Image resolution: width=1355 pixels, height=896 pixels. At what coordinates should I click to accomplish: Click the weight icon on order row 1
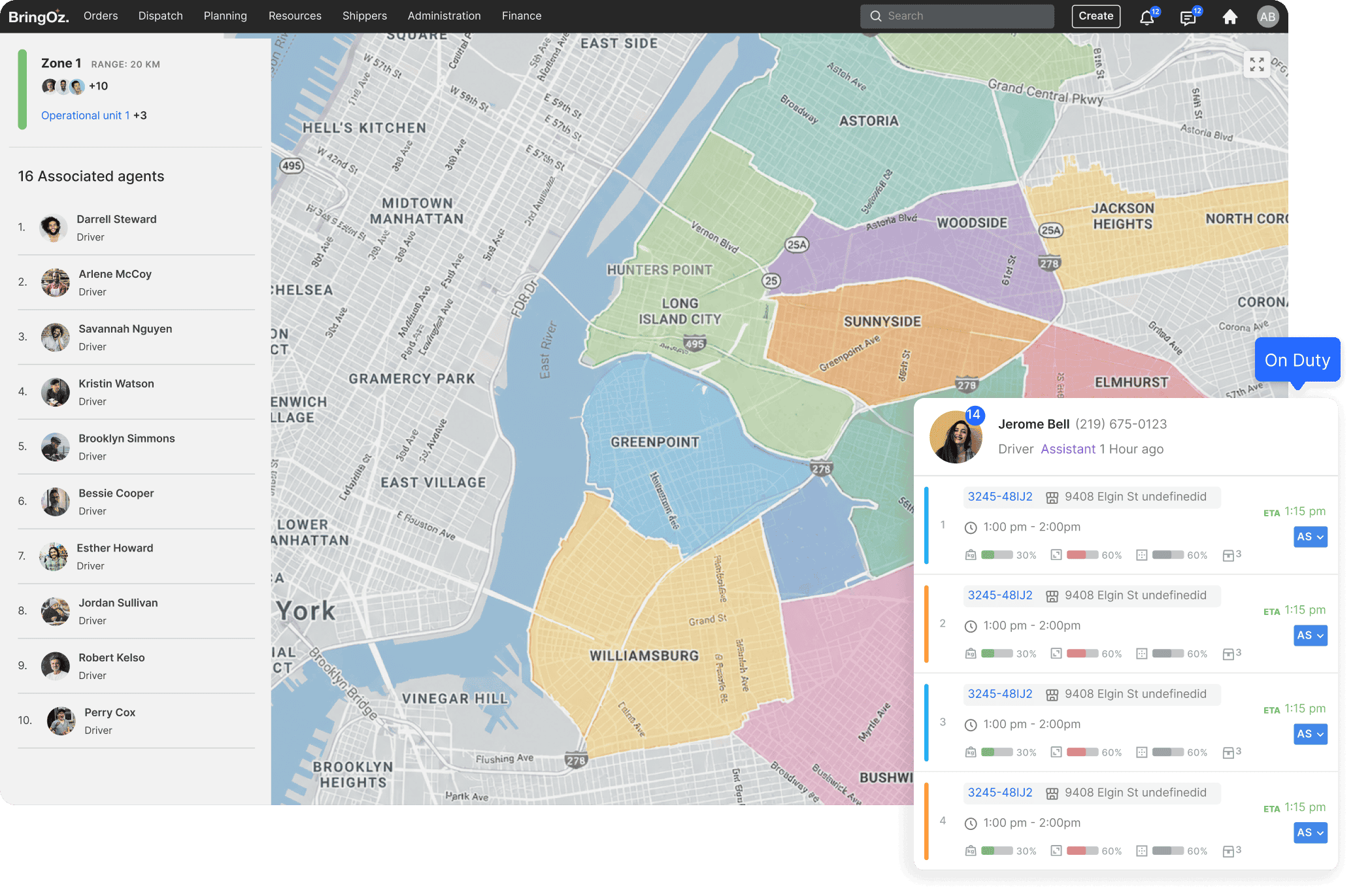click(971, 555)
